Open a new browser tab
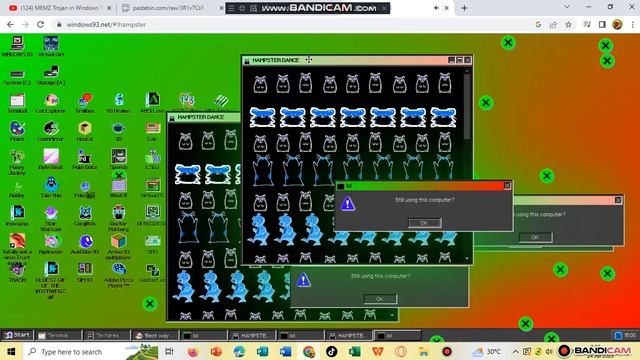The width and height of the screenshot is (640, 360). pos(464,8)
